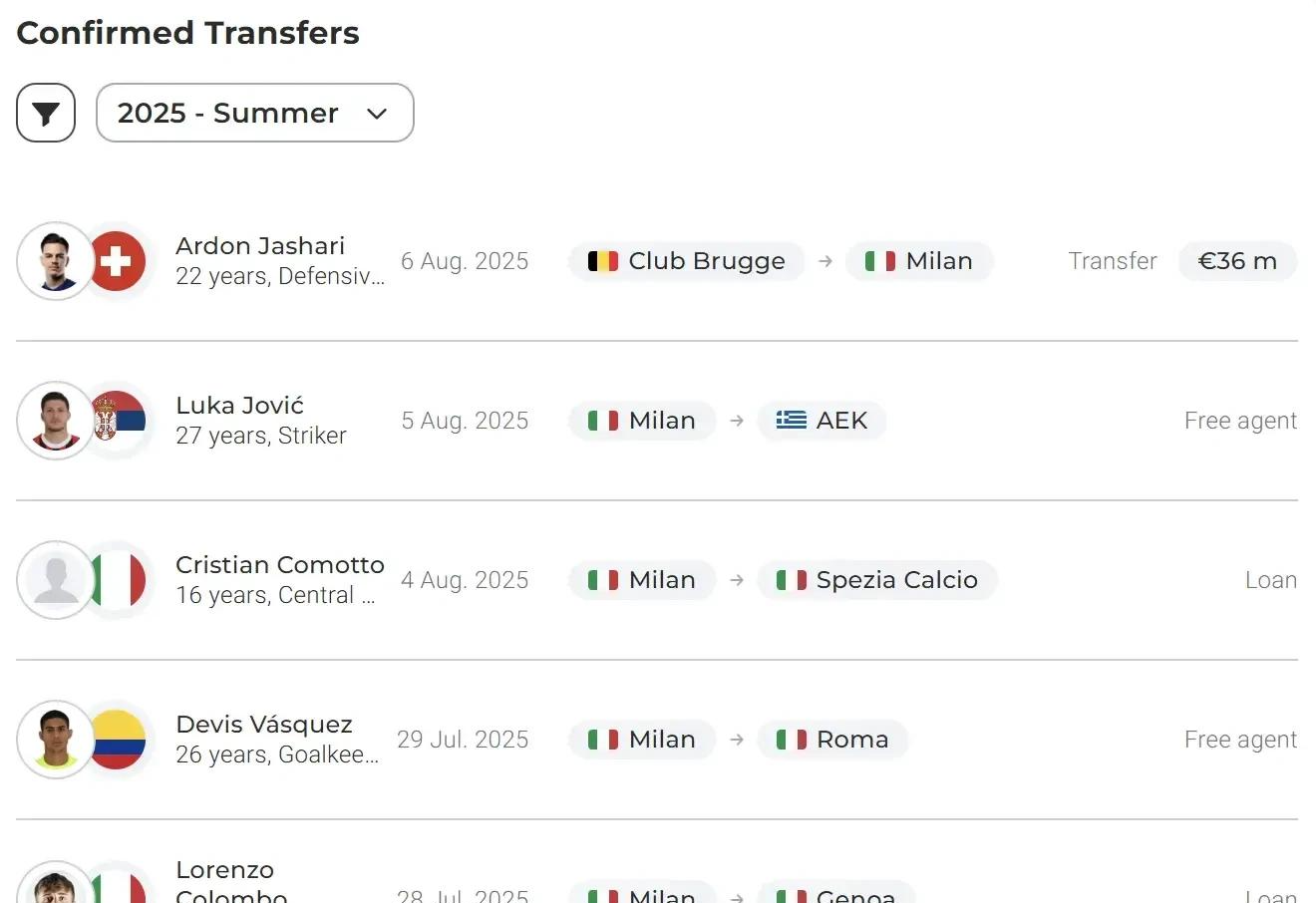Click Ardon Jashari's player photo

coord(56,261)
